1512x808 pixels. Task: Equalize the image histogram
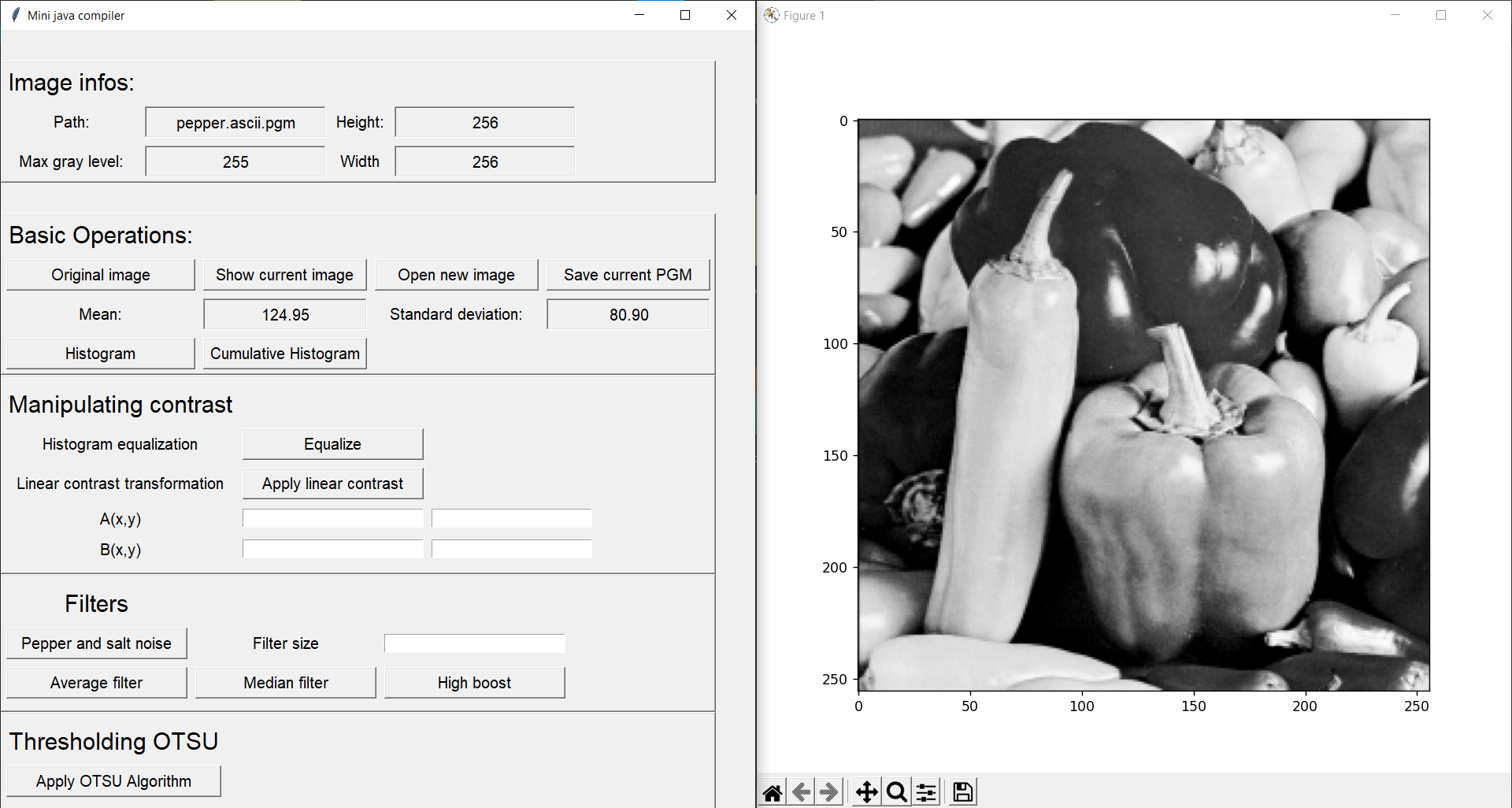pyautogui.click(x=332, y=443)
